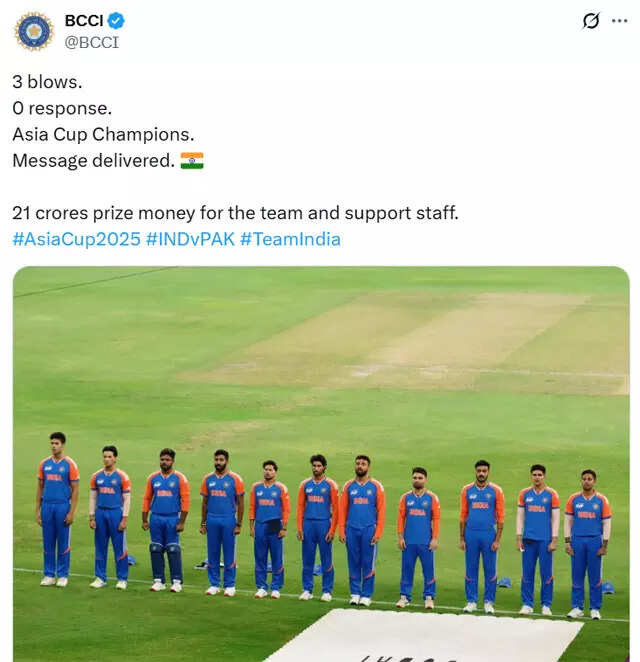
Task: Open the BCCI profile avatar
Action: click(x=33, y=31)
